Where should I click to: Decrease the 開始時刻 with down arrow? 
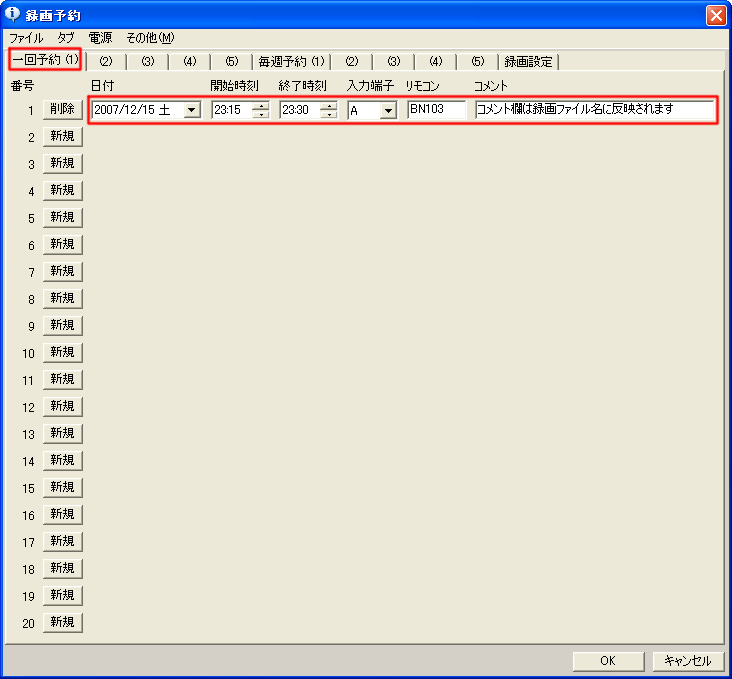click(x=261, y=114)
